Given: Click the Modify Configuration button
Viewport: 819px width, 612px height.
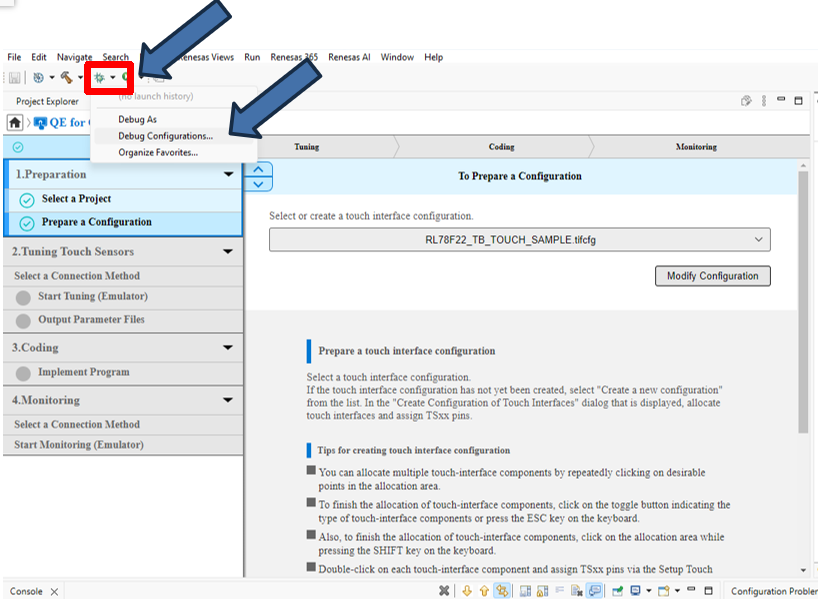Looking at the screenshot, I should coord(712,276).
